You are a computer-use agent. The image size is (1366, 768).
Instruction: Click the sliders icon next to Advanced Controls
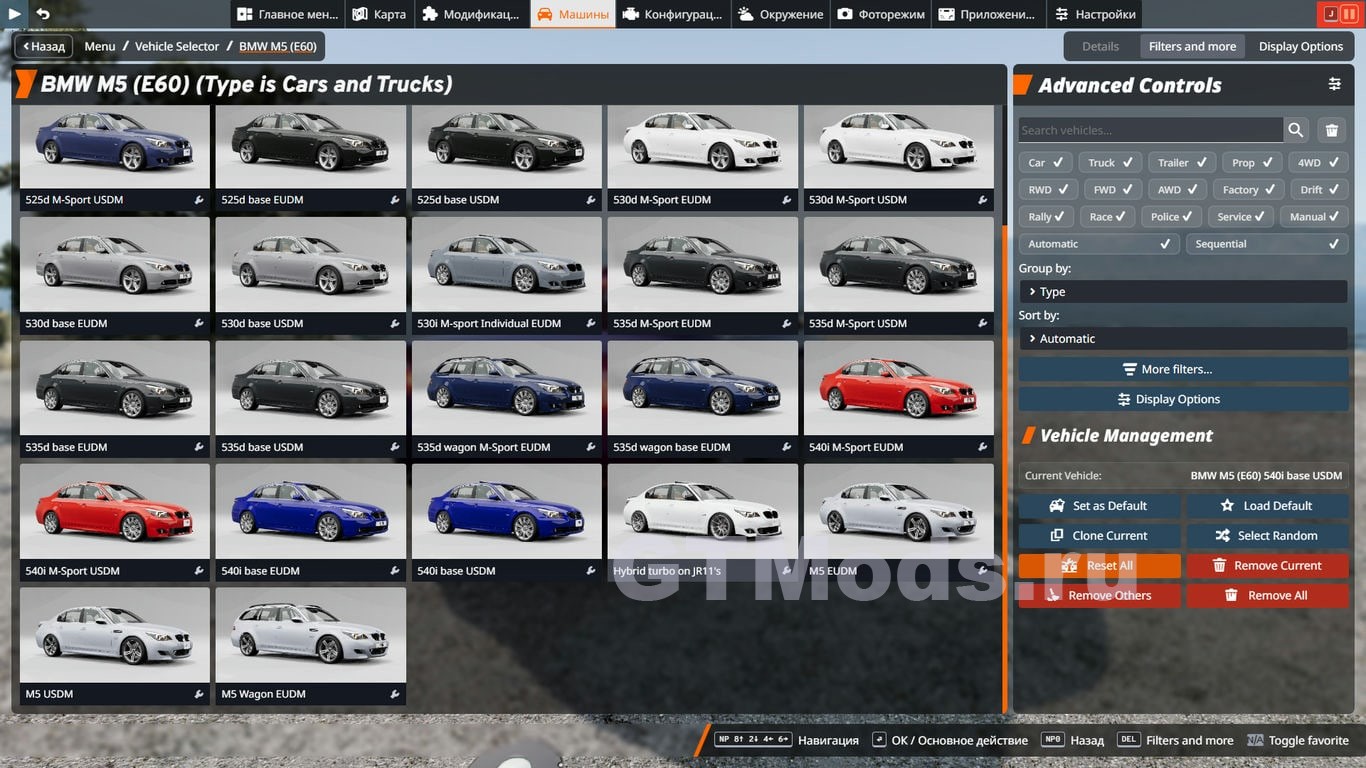pyautogui.click(x=1334, y=85)
